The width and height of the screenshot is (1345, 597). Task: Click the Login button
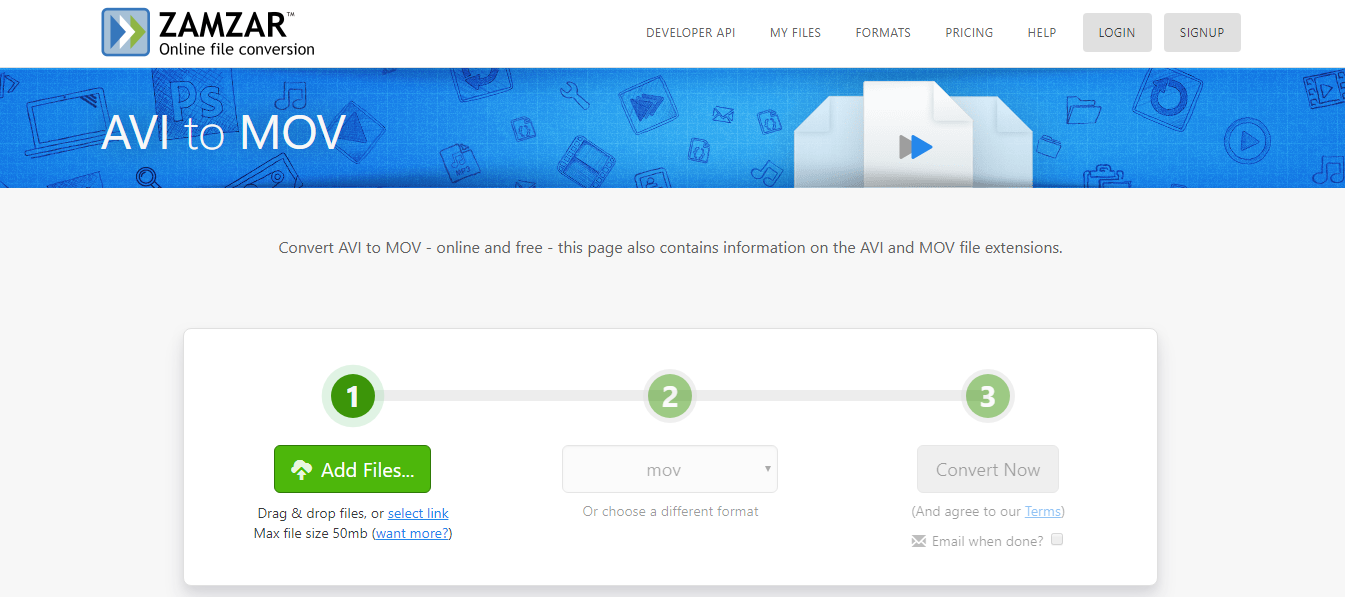1117,32
